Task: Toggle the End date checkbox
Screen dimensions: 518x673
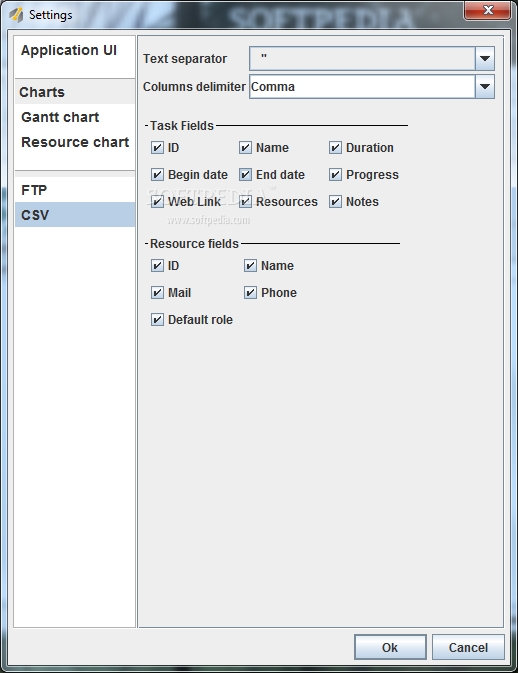Action: click(245, 175)
